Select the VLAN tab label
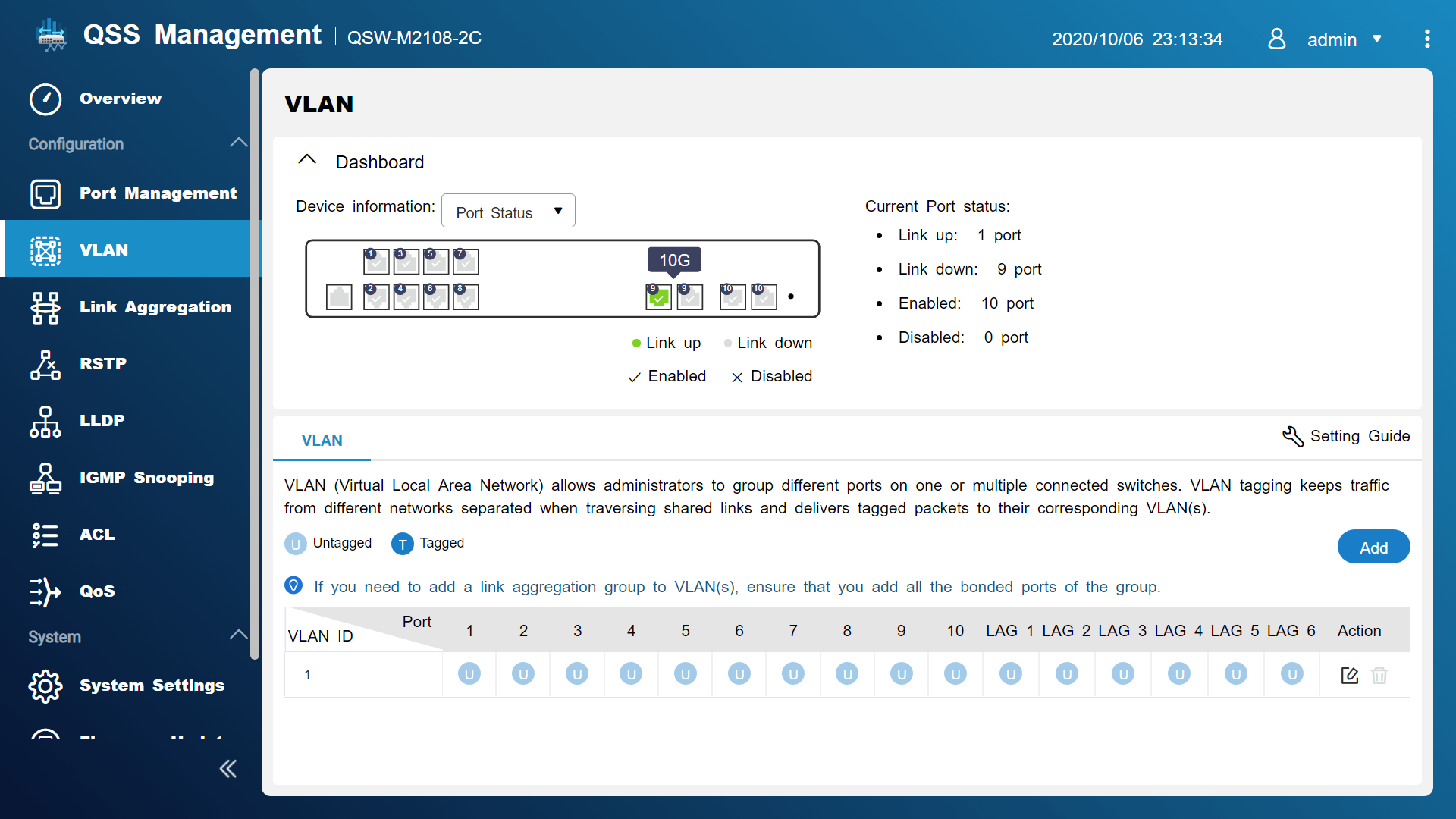1456x819 pixels. click(x=322, y=440)
